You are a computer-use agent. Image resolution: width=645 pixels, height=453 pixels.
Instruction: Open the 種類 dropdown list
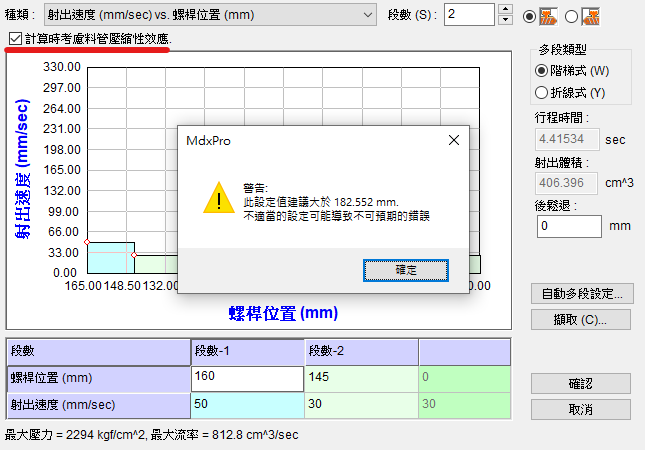pyautogui.click(x=367, y=14)
